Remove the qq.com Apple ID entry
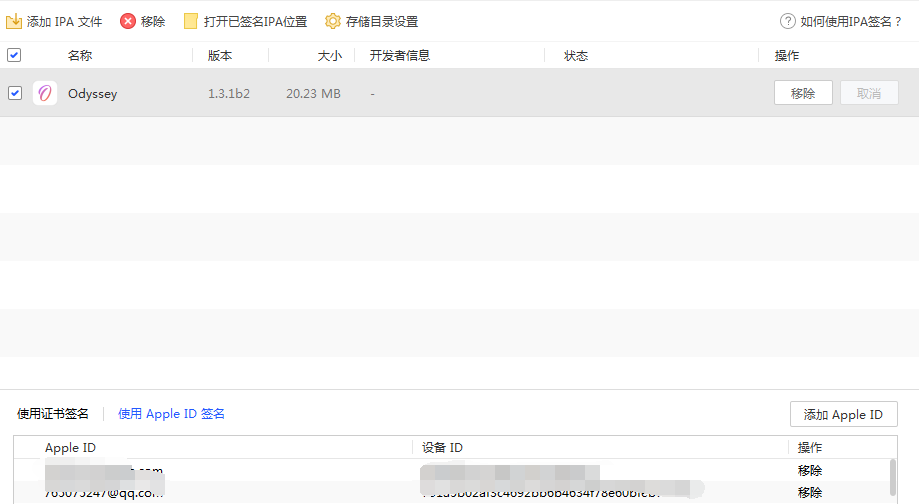Image resolution: width=919 pixels, height=504 pixels. pos(809,493)
